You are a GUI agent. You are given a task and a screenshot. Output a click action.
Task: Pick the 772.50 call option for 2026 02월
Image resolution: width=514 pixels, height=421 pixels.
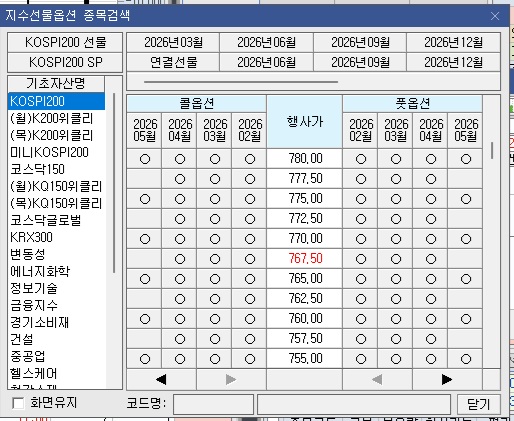pyautogui.click(x=250, y=219)
